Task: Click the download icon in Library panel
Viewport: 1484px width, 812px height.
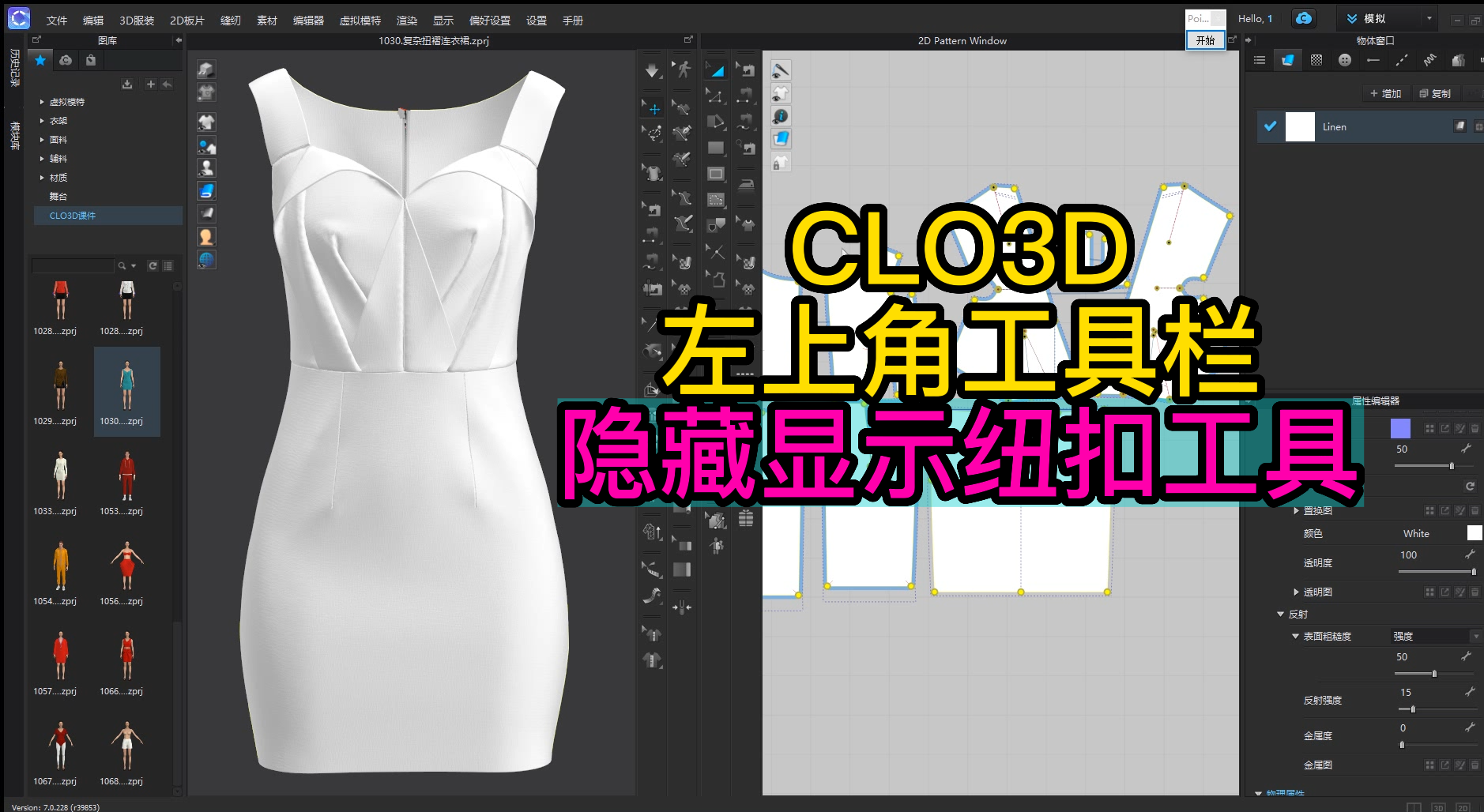Action: click(x=127, y=85)
